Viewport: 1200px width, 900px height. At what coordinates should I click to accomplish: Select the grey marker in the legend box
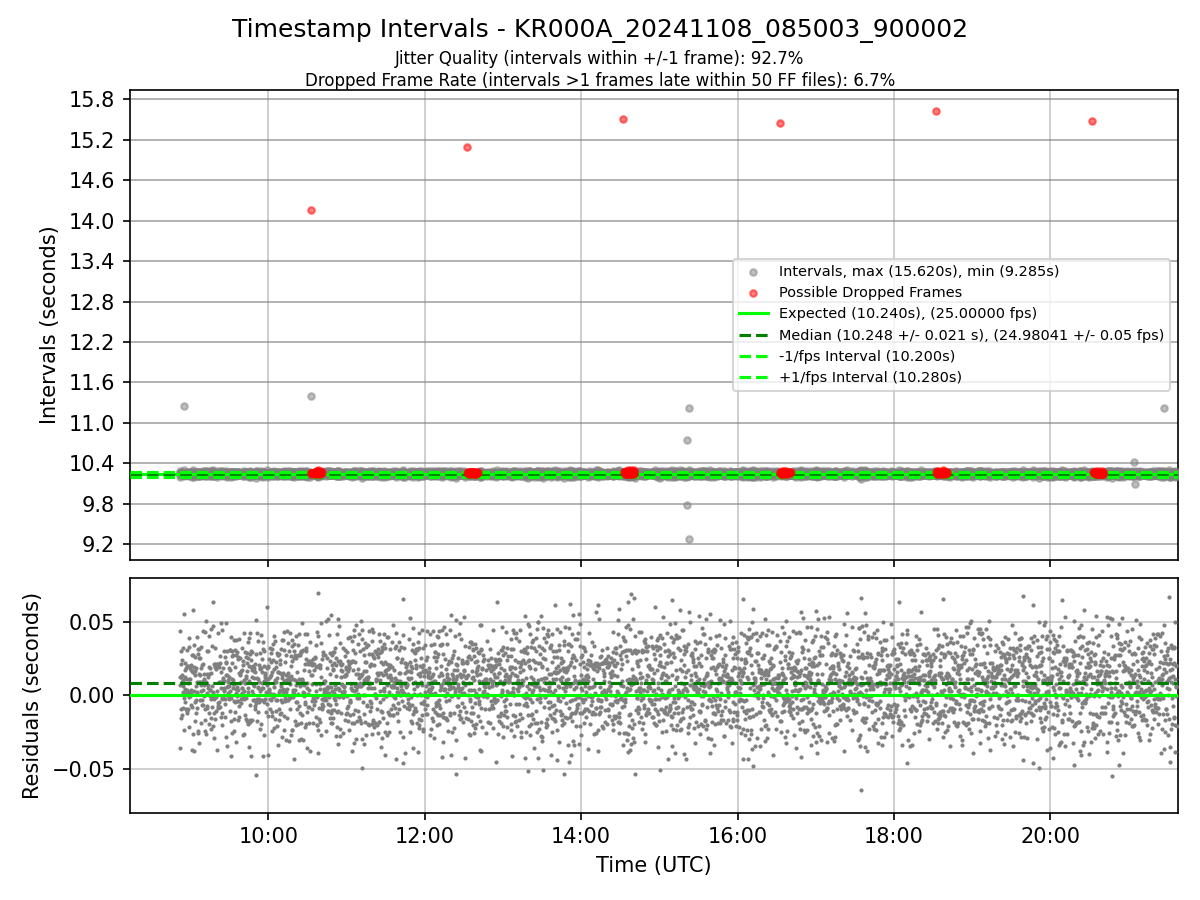click(753, 272)
